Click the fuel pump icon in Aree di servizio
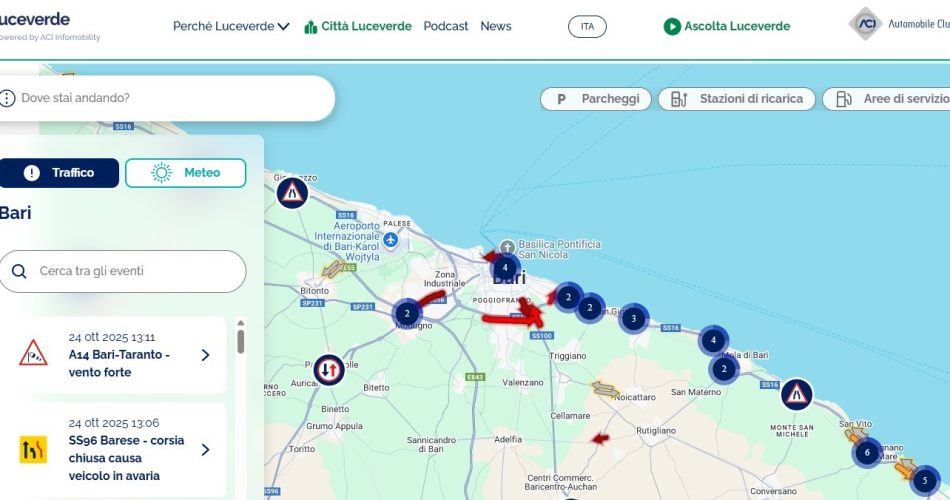Screen dimensions: 950x500 tap(843, 99)
